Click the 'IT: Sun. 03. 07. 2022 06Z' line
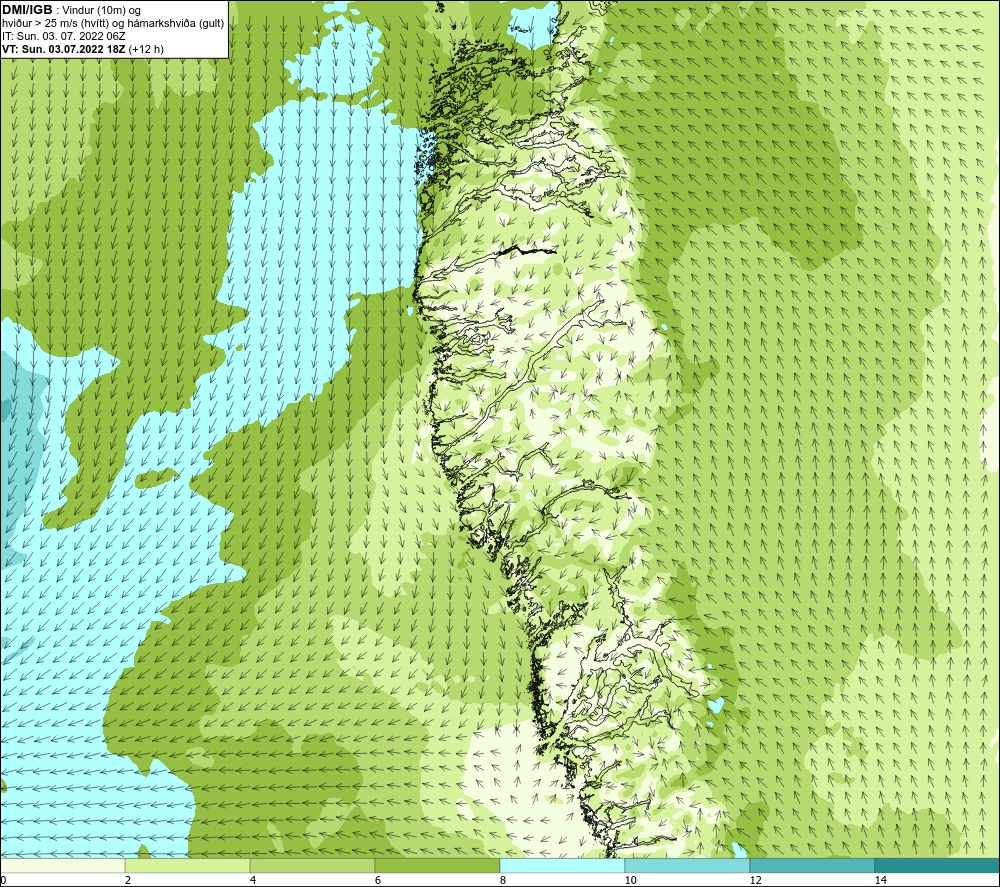Image resolution: width=1000 pixels, height=887 pixels. [64, 36]
